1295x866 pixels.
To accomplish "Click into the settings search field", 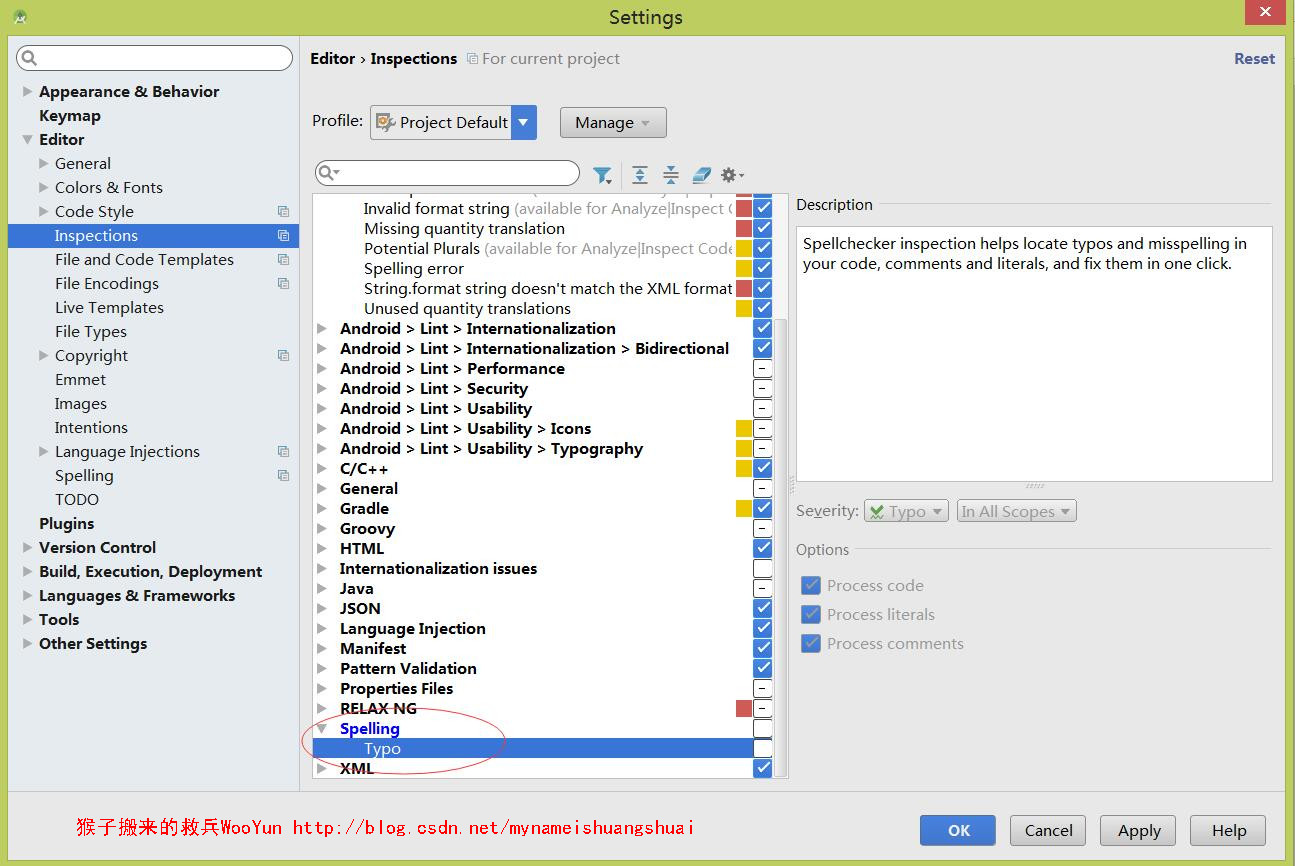I will pos(155,58).
